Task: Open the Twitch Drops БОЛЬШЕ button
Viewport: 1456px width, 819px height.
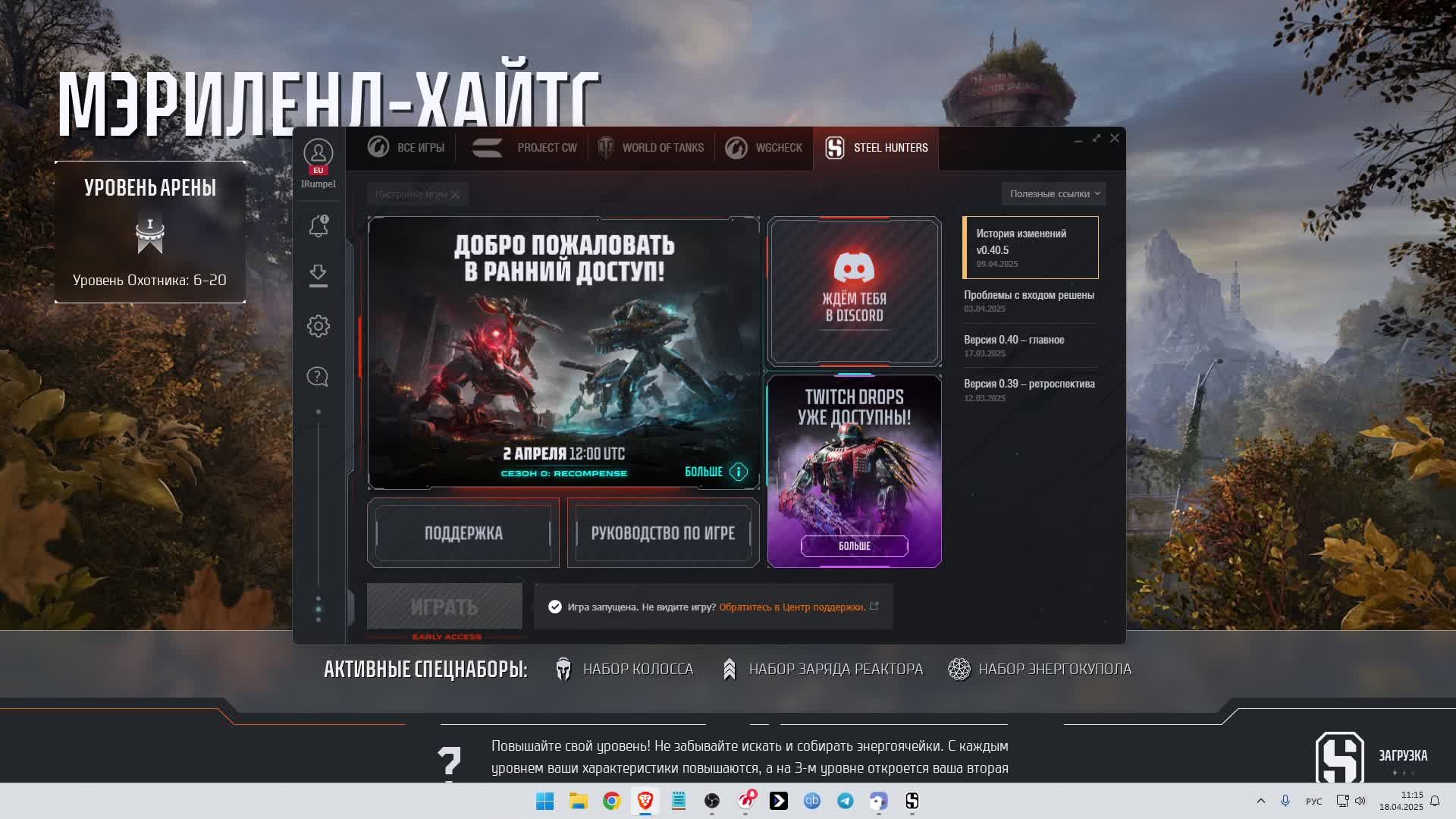Action: [x=854, y=546]
